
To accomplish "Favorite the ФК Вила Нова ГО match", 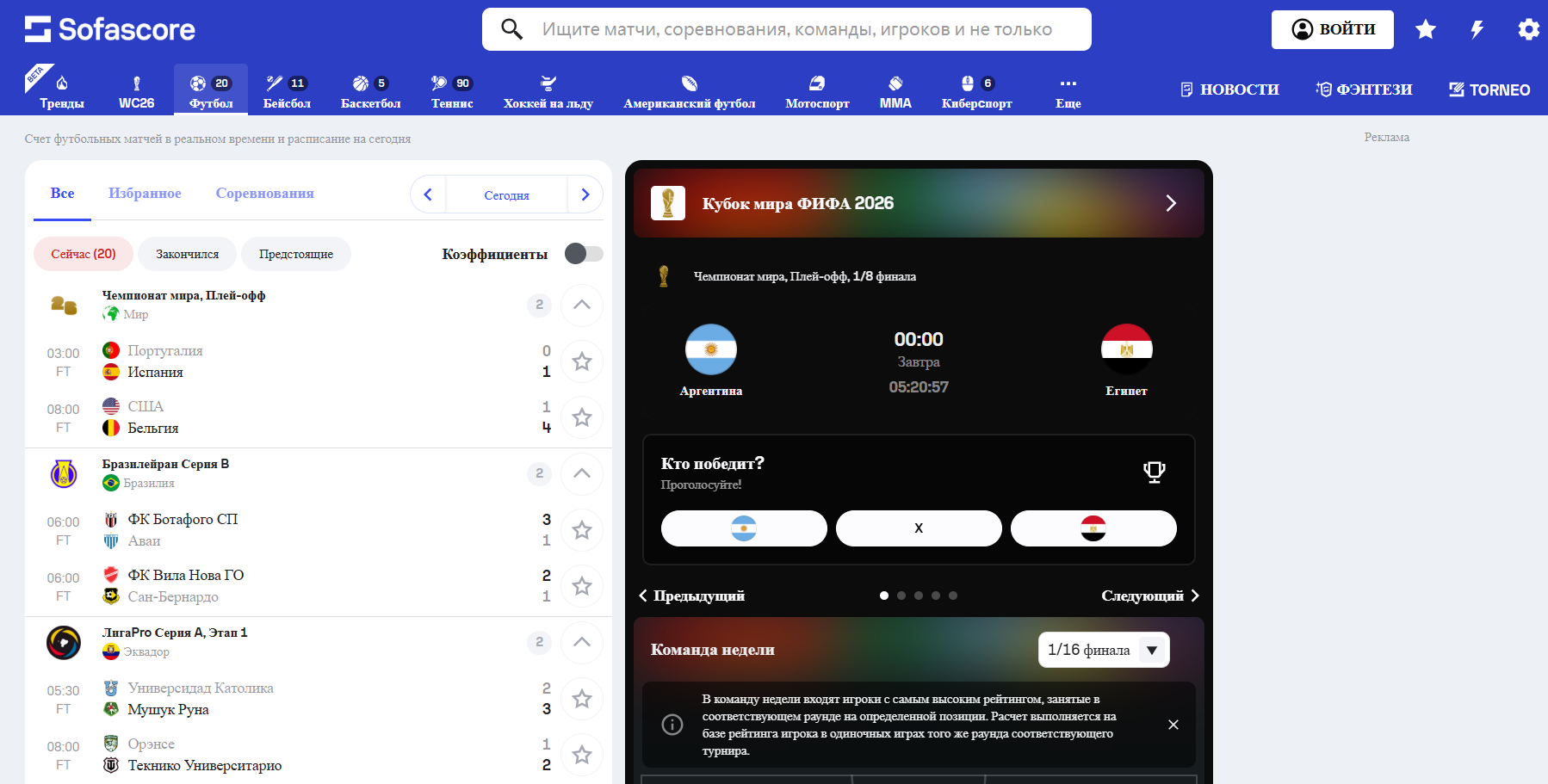I will click(x=582, y=586).
